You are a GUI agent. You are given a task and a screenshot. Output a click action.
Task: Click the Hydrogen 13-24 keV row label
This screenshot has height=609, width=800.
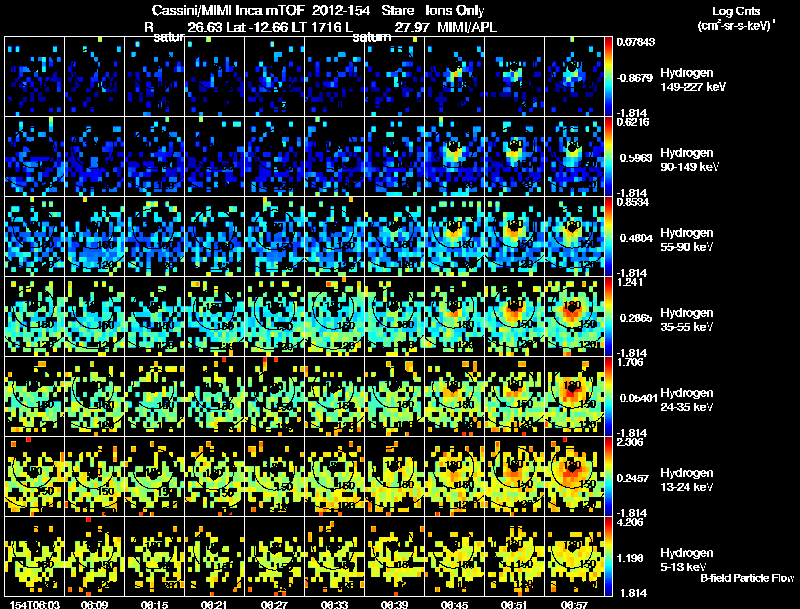(x=687, y=479)
